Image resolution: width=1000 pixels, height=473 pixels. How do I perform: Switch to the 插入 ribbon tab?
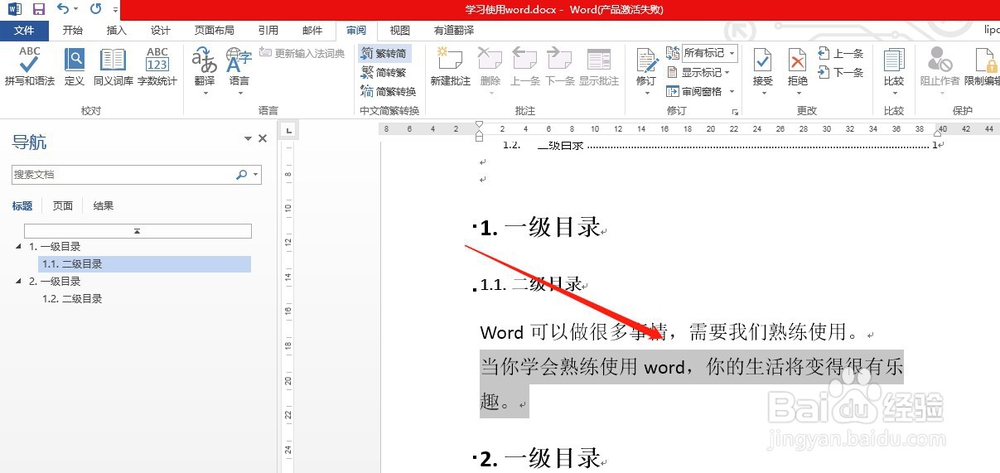[x=117, y=30]
